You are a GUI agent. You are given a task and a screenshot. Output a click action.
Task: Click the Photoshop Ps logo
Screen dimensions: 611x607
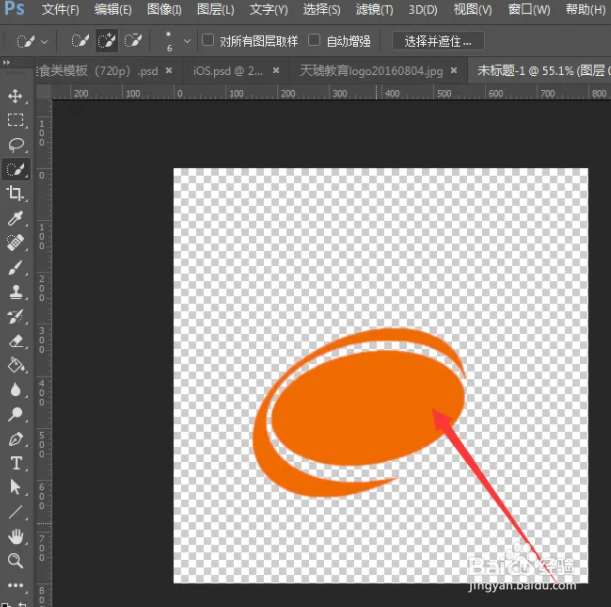[14, 8]
